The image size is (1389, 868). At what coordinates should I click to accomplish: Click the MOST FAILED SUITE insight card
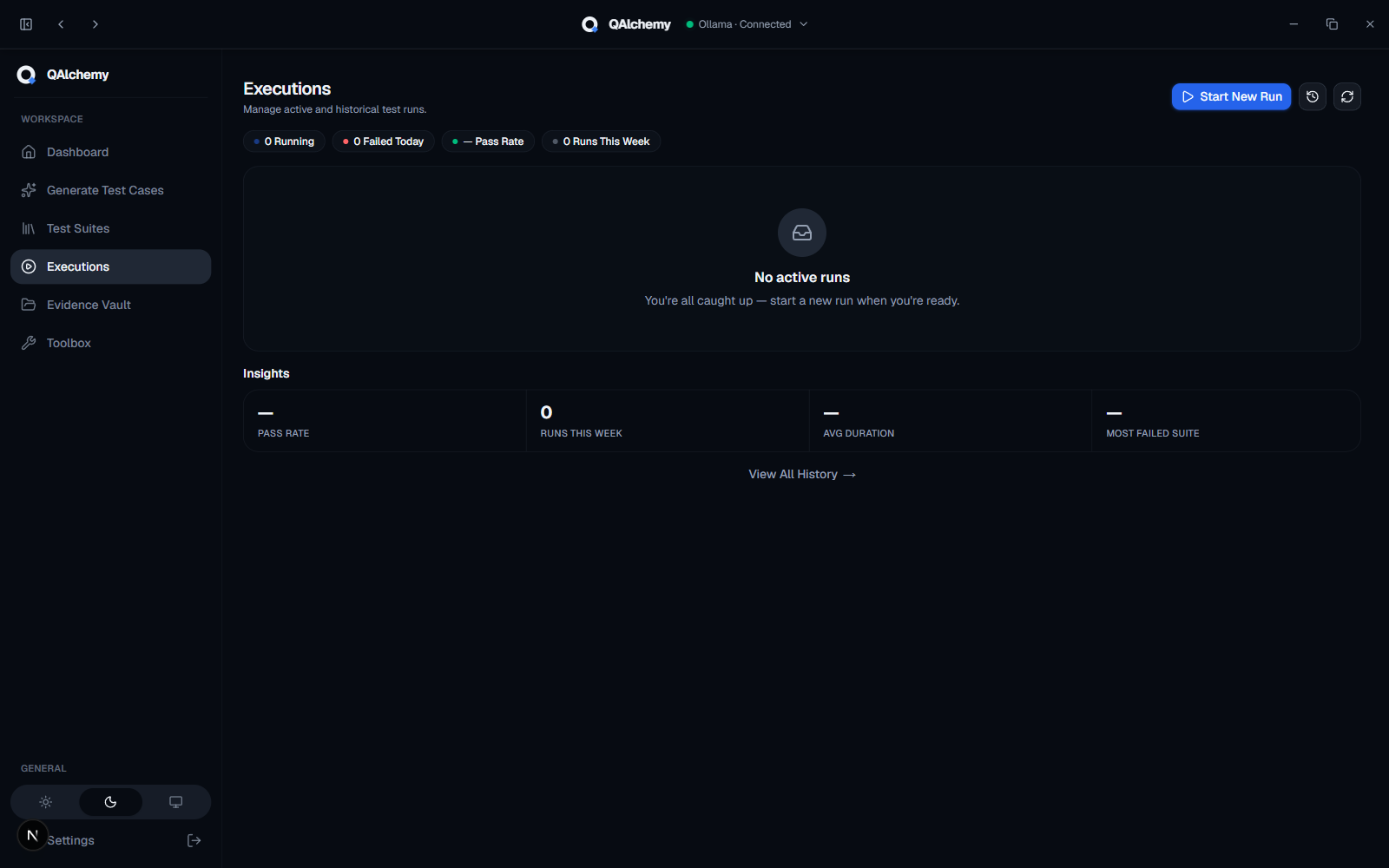click(1226, 421)
